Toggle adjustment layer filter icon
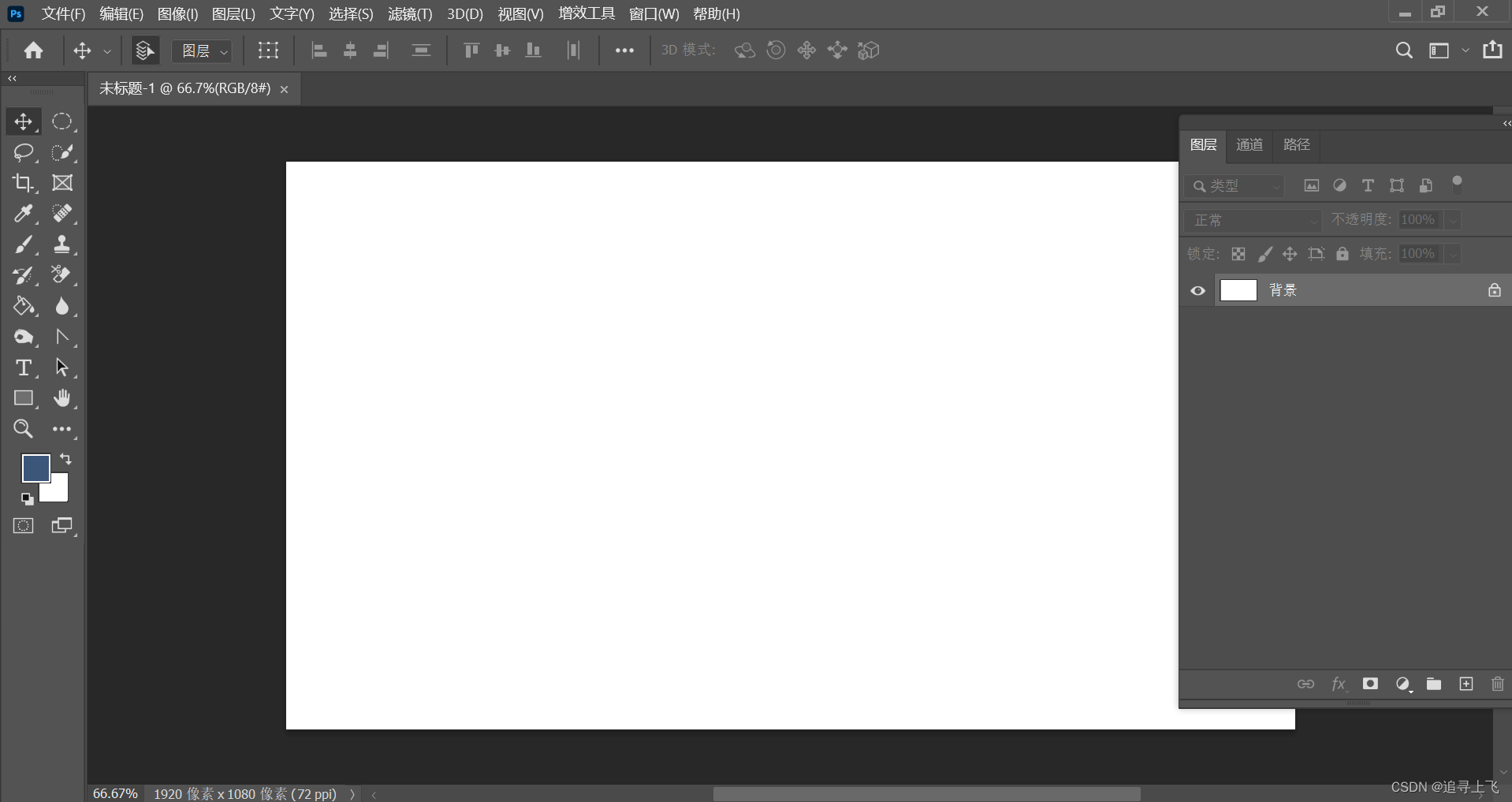Viewport: 1512px width, 802px height. [x=1339, y=185]
